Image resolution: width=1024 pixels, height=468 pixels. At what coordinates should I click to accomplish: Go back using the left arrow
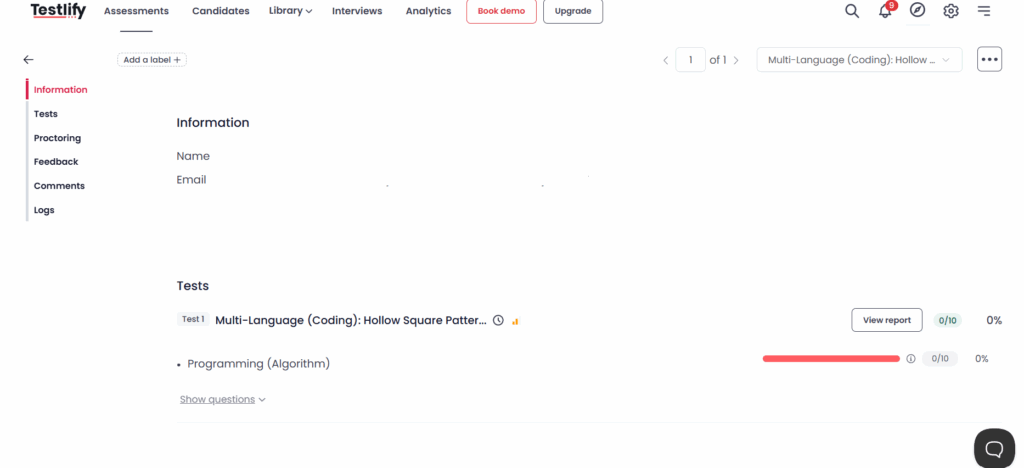[28, 59]
